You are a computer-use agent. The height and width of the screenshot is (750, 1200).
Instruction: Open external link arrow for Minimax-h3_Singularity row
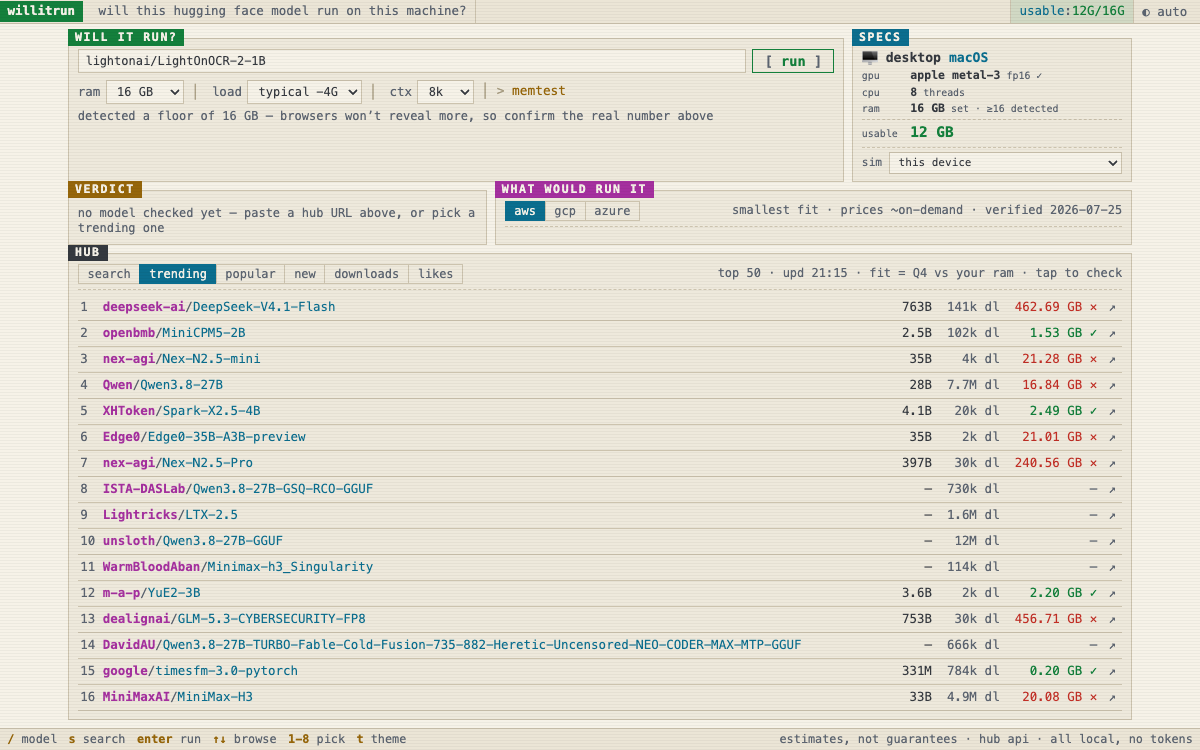[x=1112, y=567]
